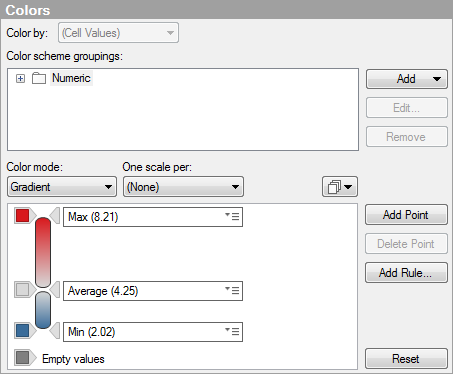Image resolution: width=453 pixels, height=374 pixels.
Task: Open options menu for Min point
Action: 232,331
